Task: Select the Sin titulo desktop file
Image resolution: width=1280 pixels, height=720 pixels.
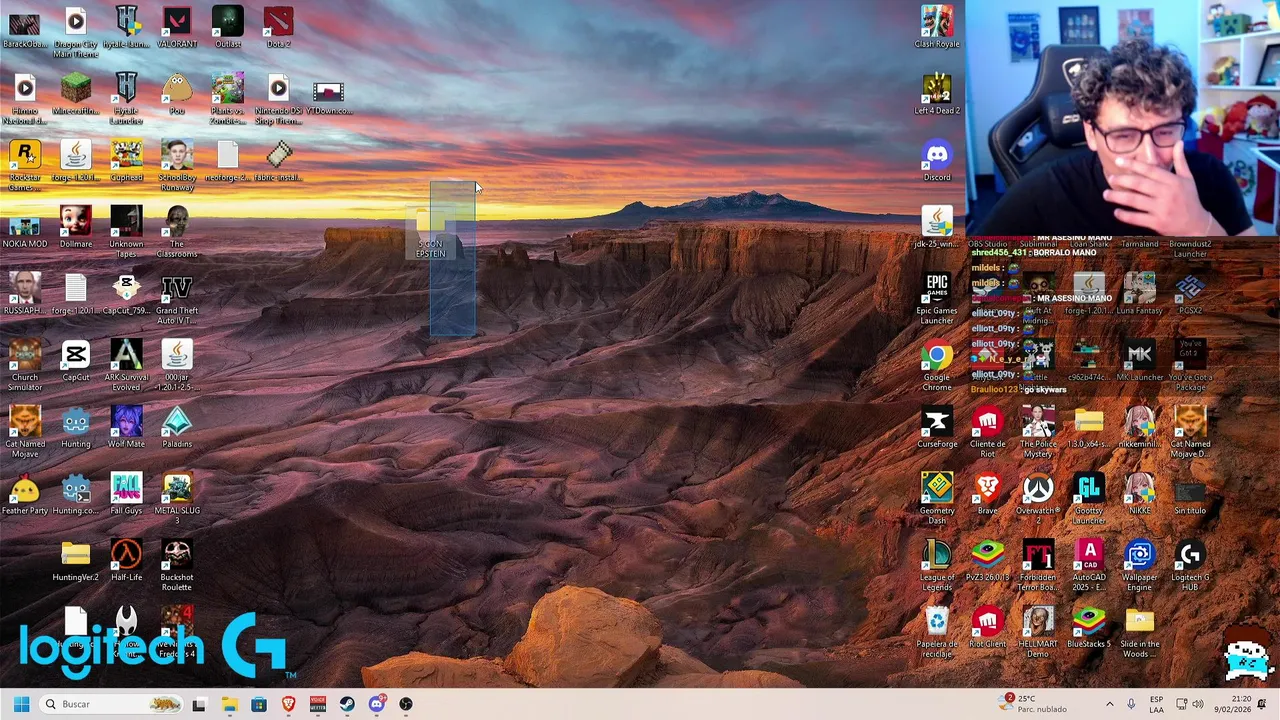Action: pos(1190,494)
